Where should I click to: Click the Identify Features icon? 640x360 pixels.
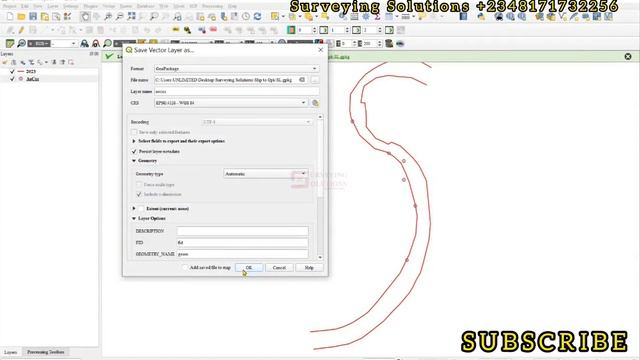(x=343, y=17)
